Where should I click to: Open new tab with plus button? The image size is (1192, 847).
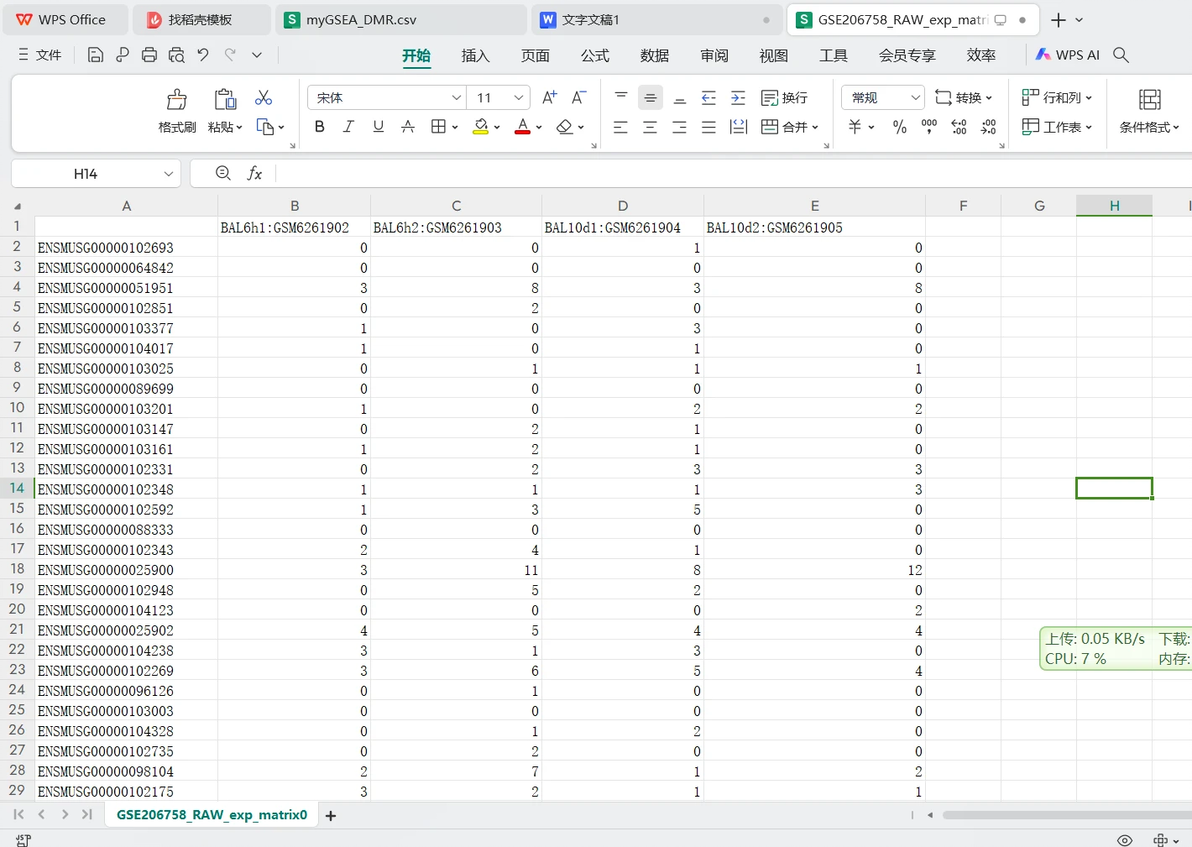coord(1058,20)
